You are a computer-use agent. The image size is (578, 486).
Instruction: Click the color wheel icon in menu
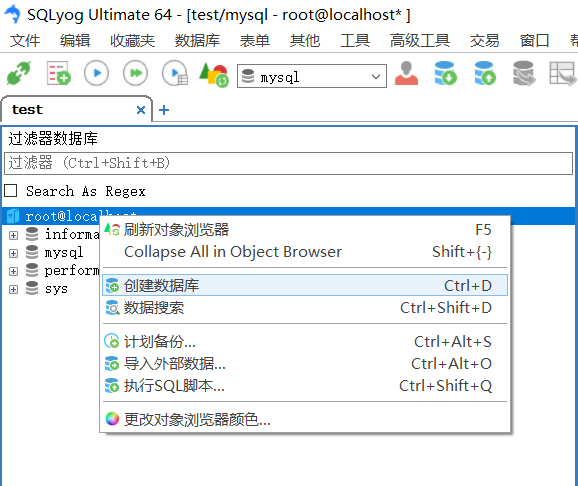coord(112,419)
